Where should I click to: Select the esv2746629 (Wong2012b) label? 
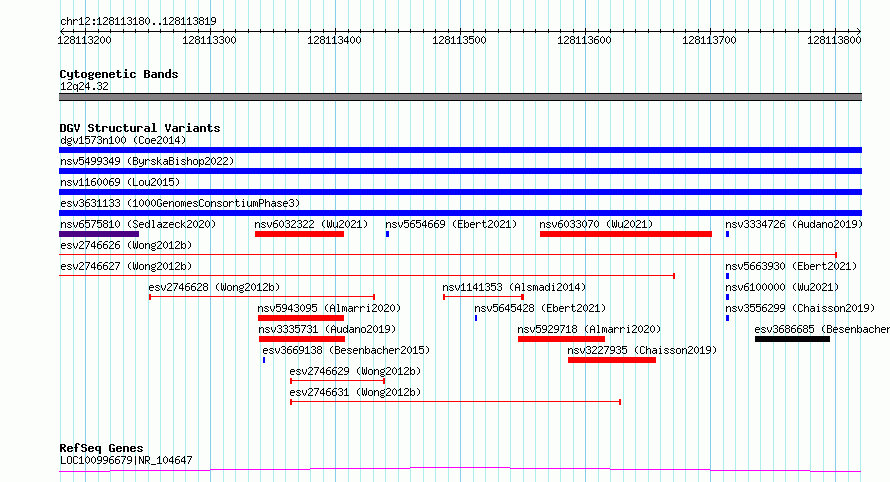click(x=355, y=371)
